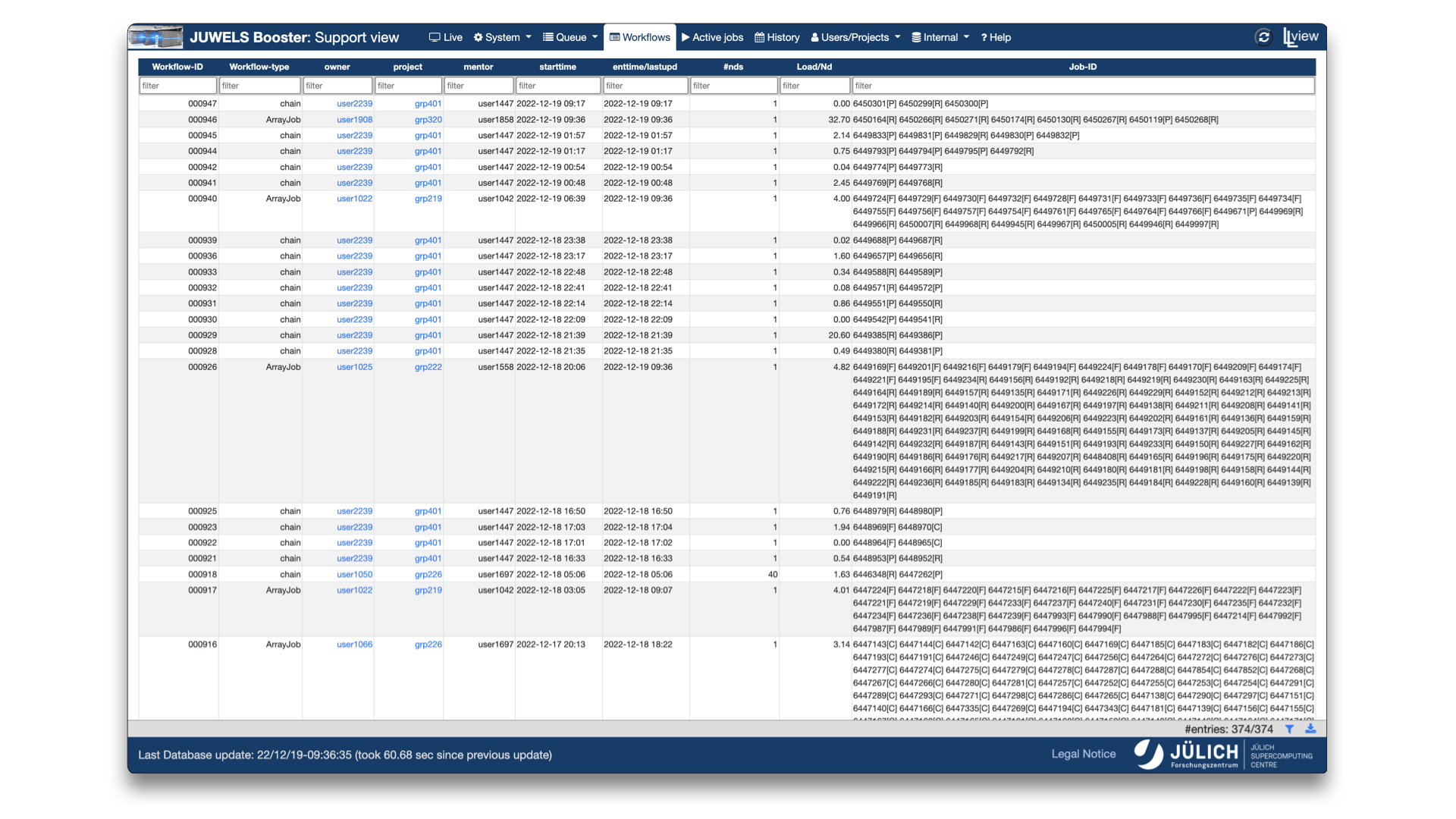Expand the Users/Projects dropdown menu

point(855,37)
